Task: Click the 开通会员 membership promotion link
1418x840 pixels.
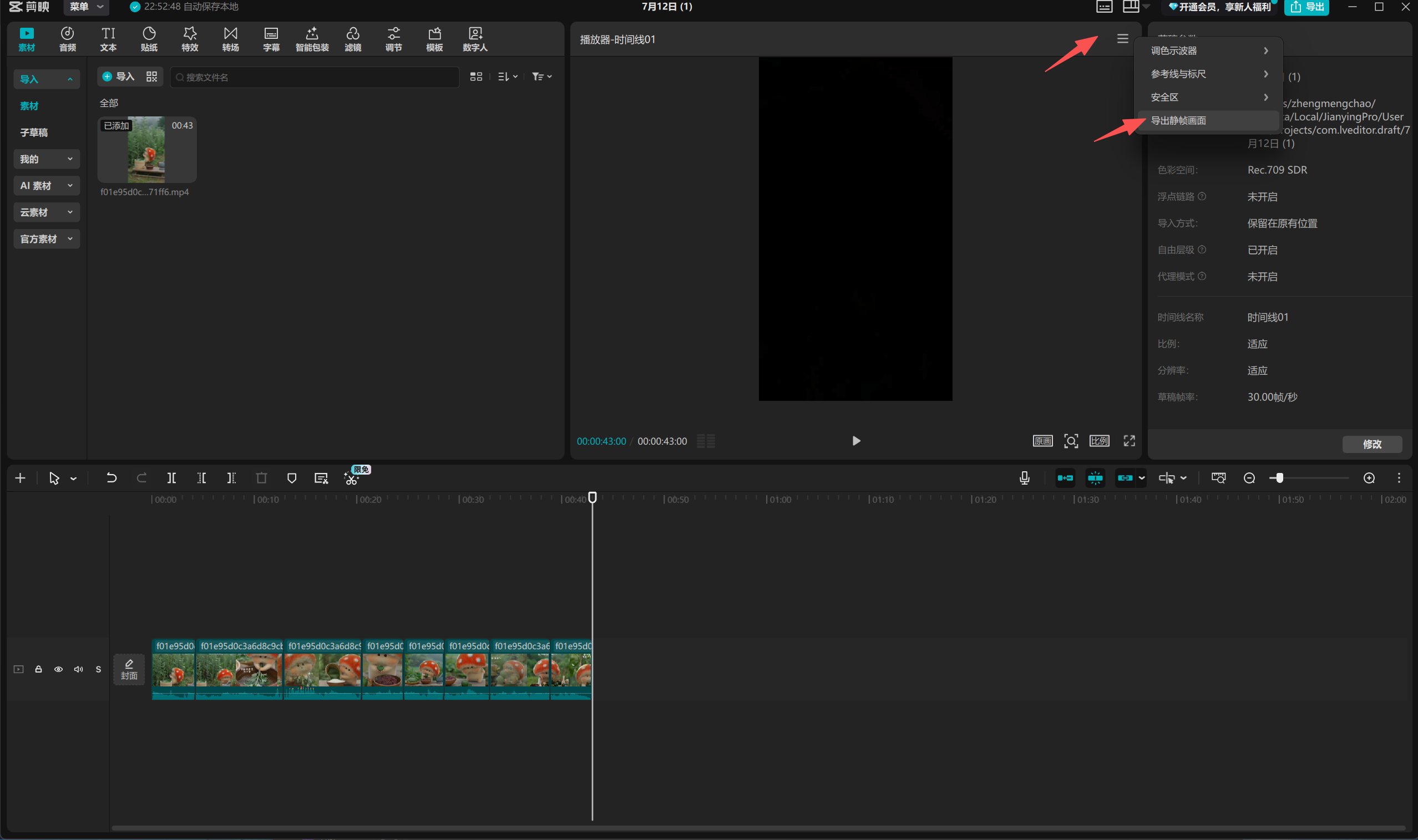Action: [1219, 7]
